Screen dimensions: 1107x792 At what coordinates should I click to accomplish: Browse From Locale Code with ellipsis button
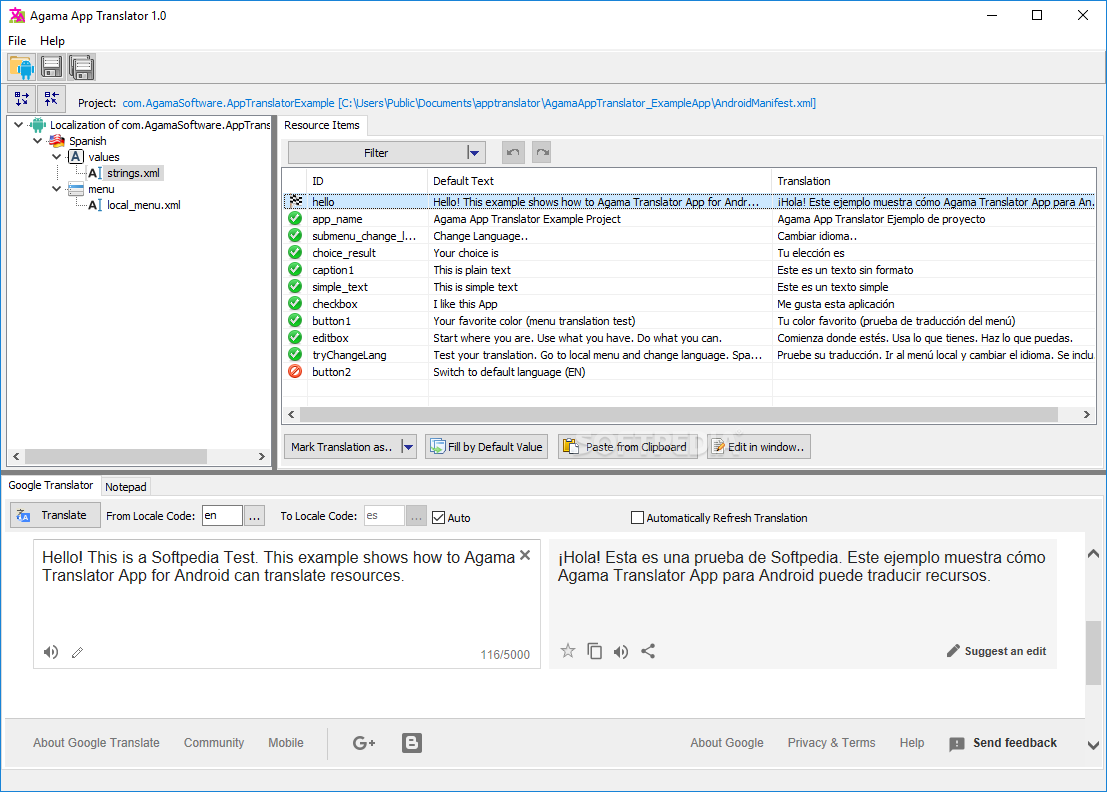[x=254, y=516]
